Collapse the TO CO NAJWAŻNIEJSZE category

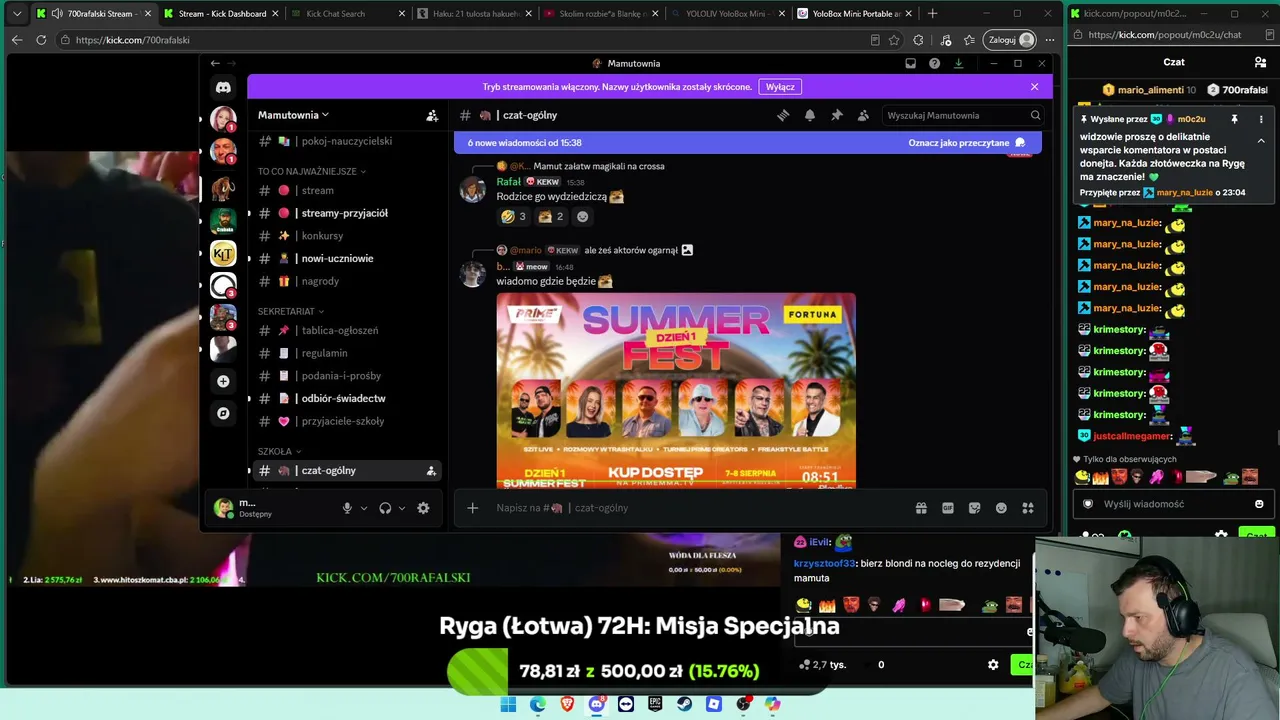(x=311, y=171)
